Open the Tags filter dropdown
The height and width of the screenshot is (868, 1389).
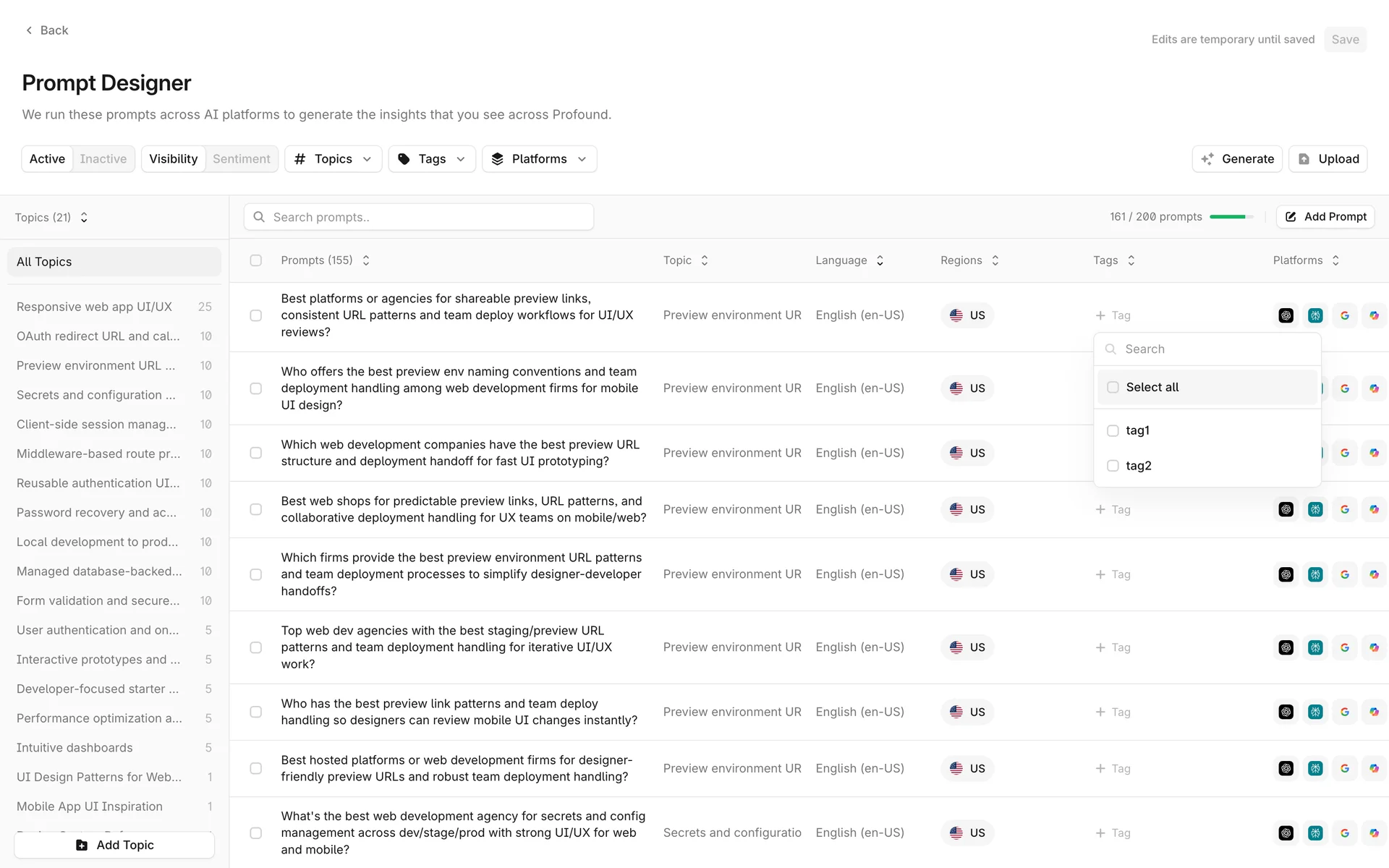click(432, 159)
